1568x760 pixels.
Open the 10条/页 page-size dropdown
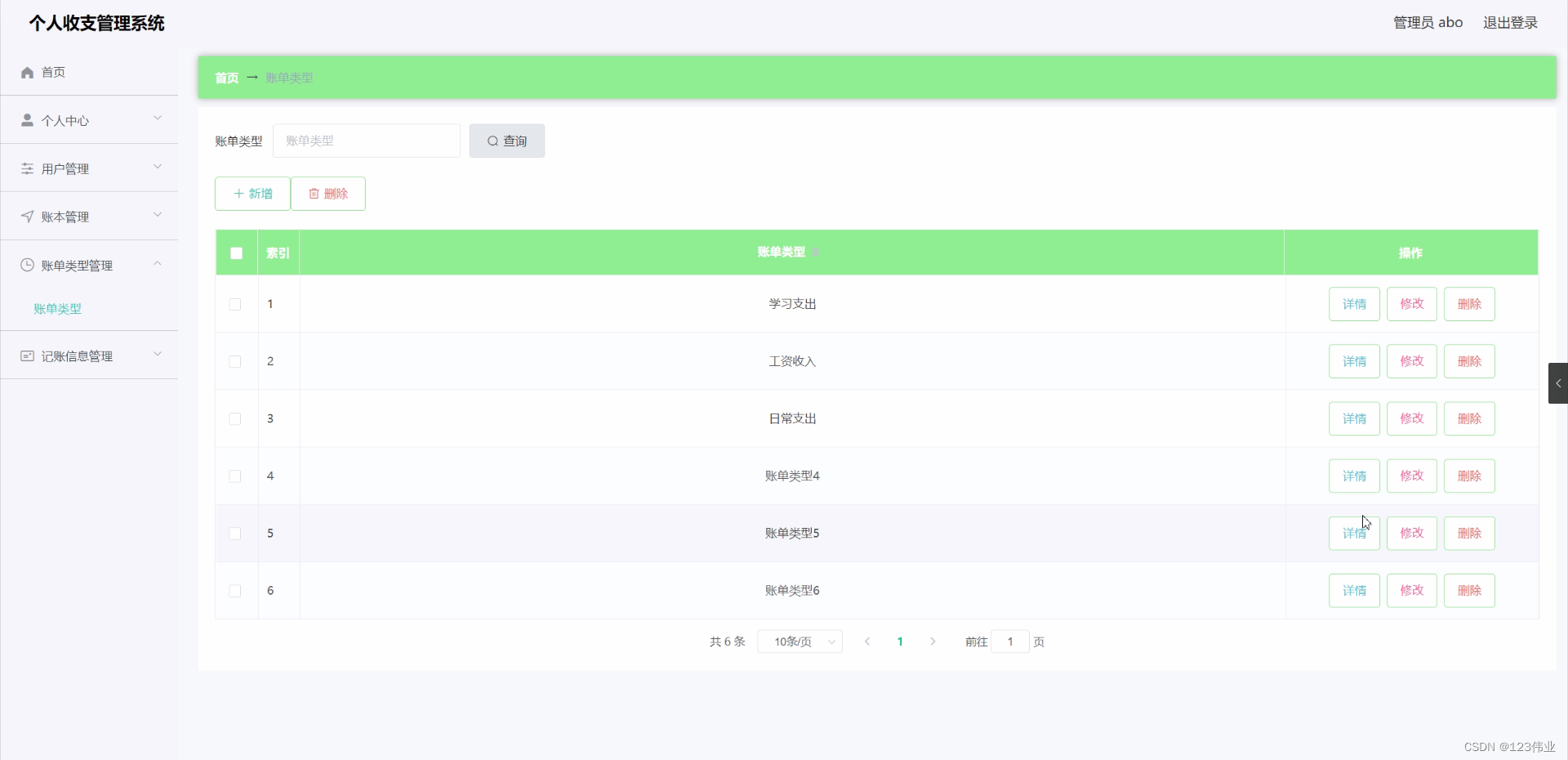point(799,642)
